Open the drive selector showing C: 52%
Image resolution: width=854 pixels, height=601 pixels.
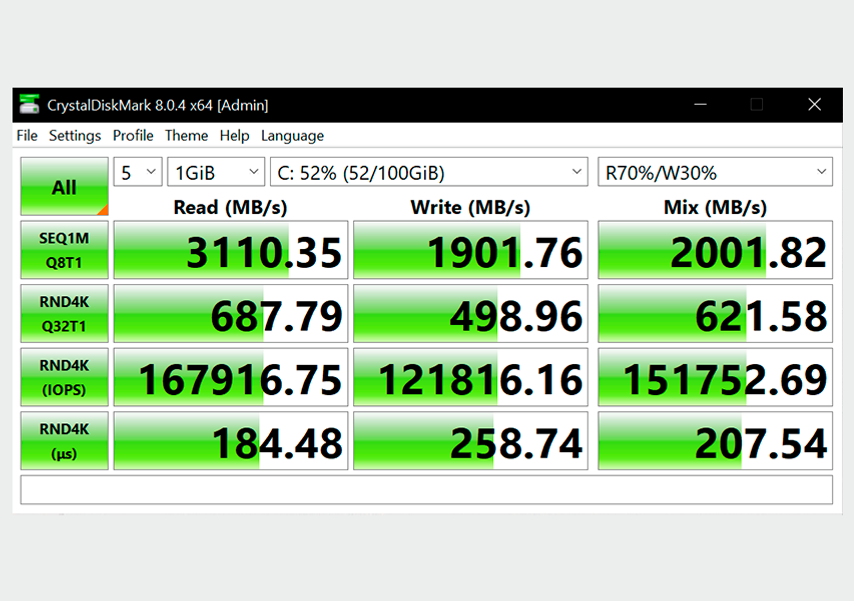click(x=429, y=172)
